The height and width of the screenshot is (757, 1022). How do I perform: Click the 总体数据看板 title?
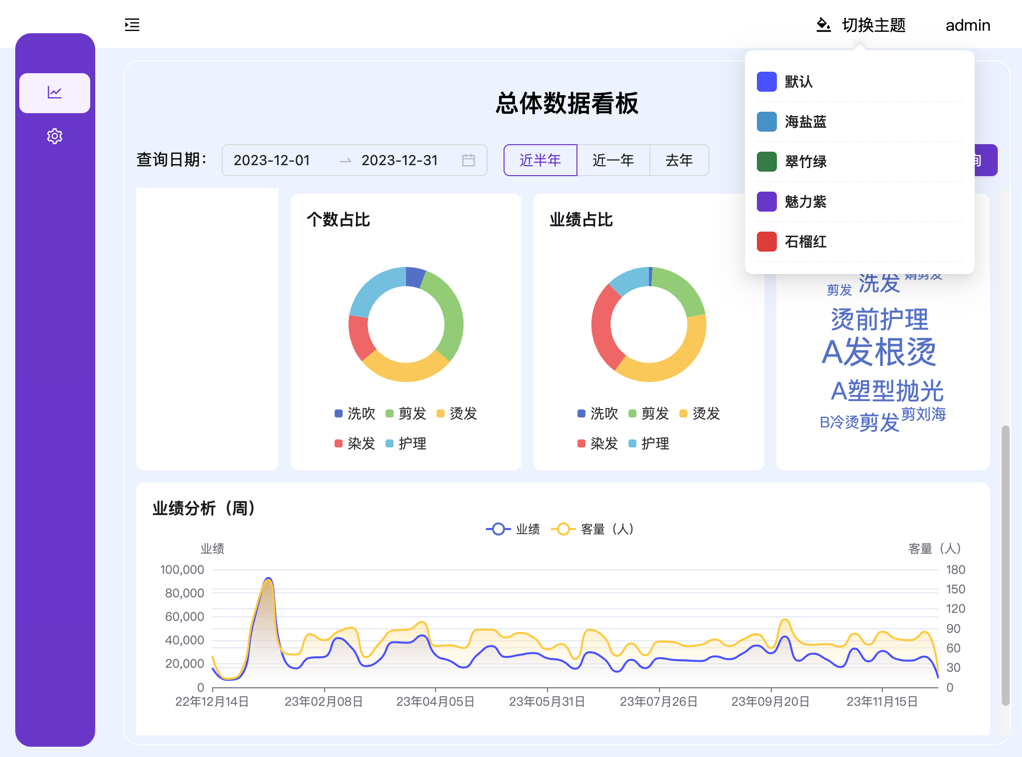pyautogui.click(x=566, y=103)
